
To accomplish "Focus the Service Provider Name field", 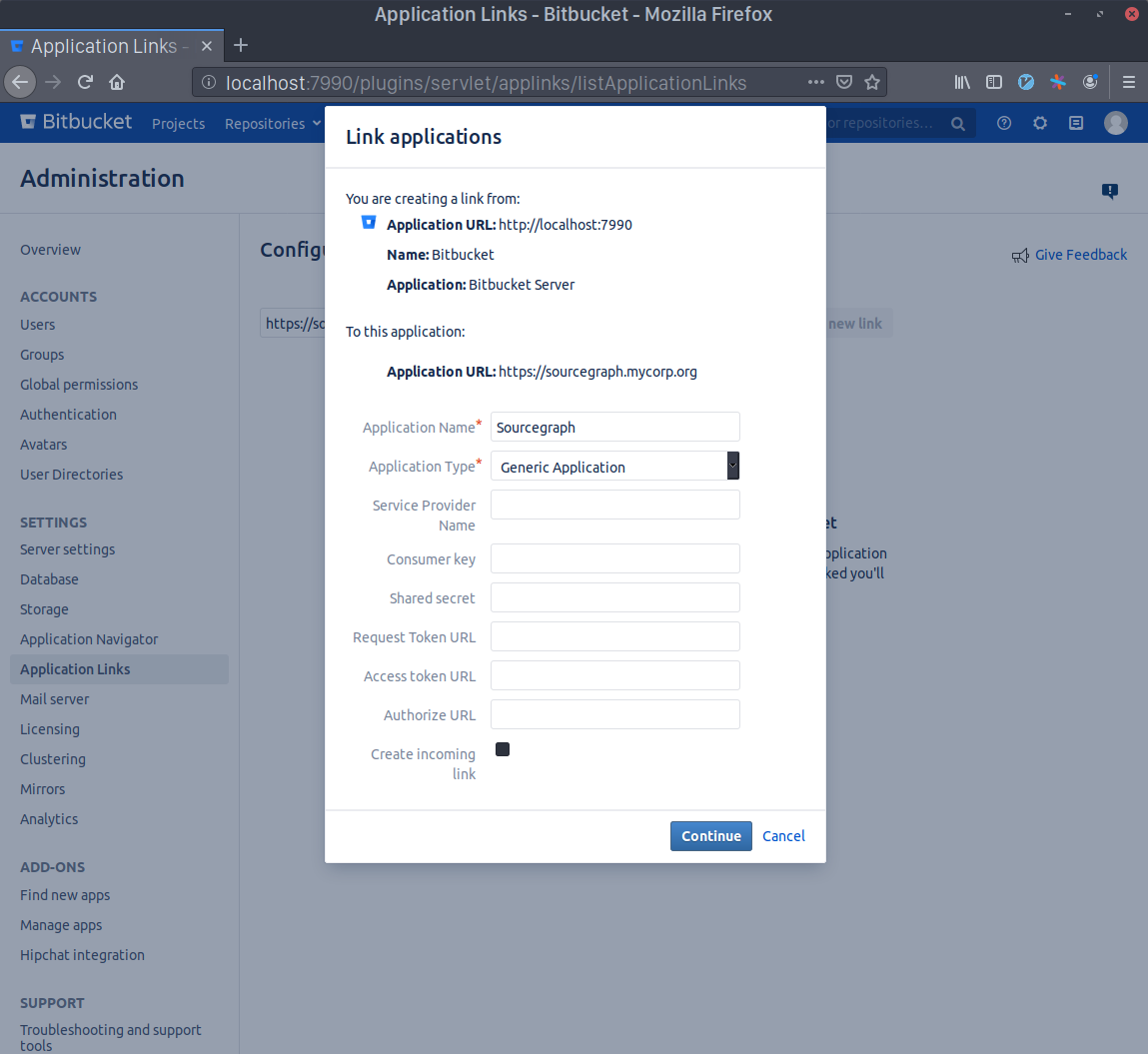I will (615, 505).
